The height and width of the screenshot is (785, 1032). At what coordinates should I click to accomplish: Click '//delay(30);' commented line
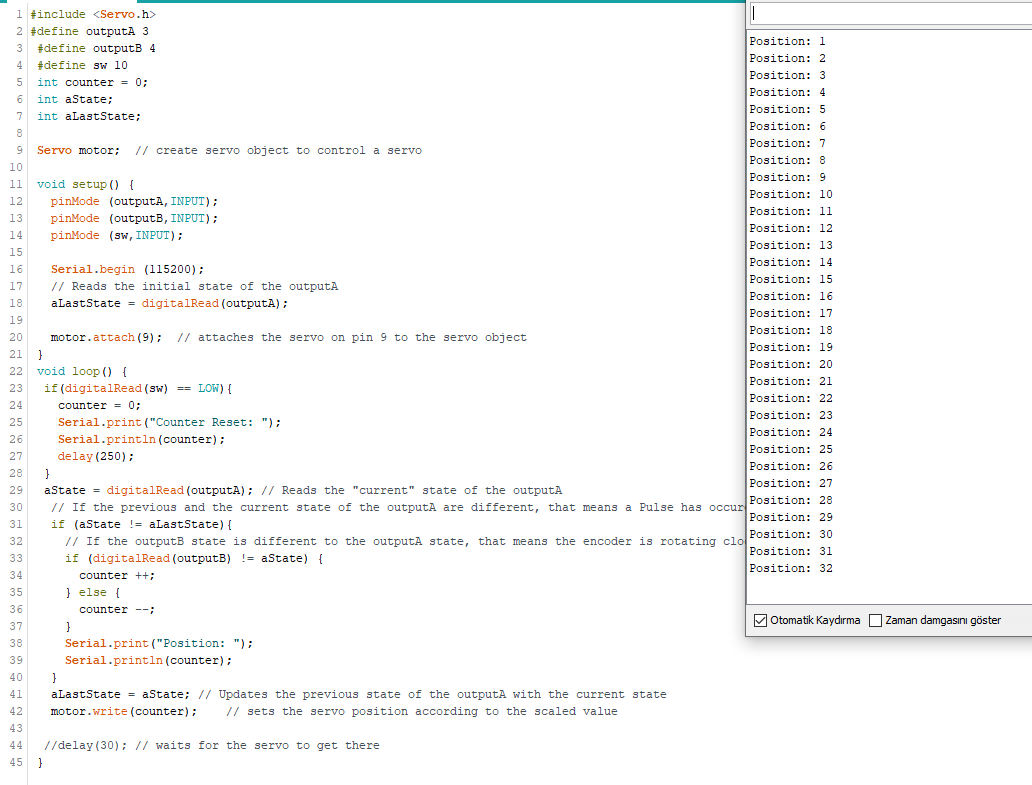coord(86,746)
